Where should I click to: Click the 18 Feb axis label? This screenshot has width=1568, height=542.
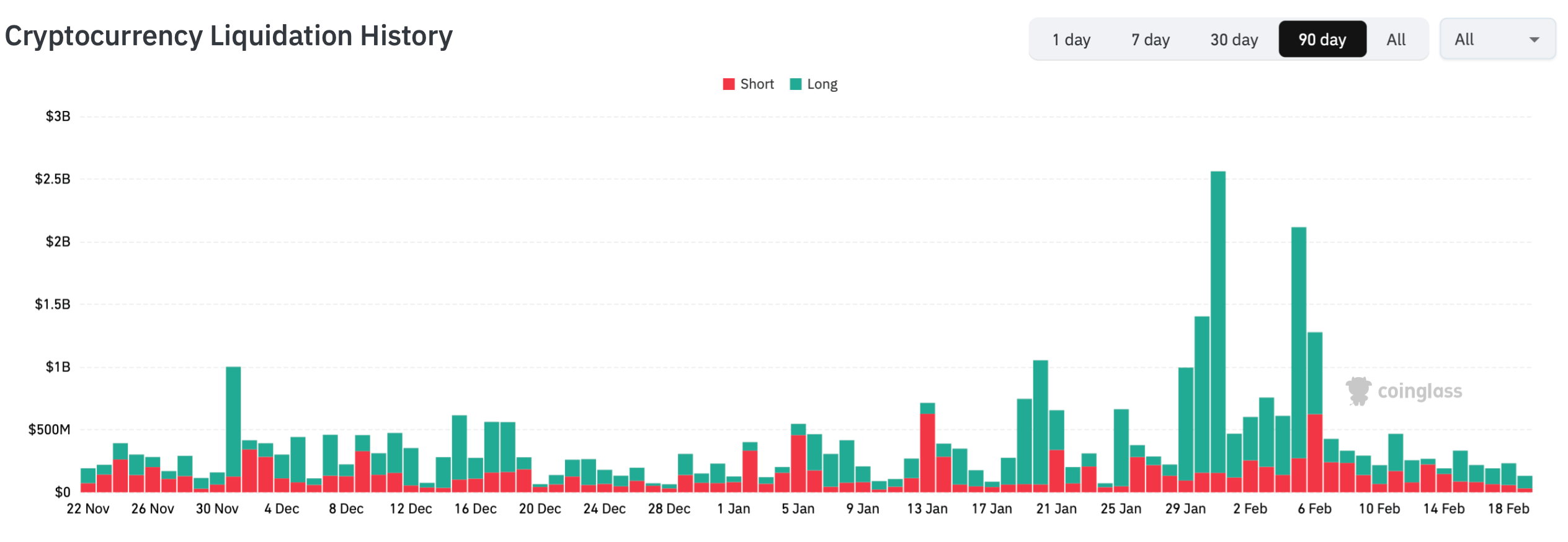click(1508, 509)
